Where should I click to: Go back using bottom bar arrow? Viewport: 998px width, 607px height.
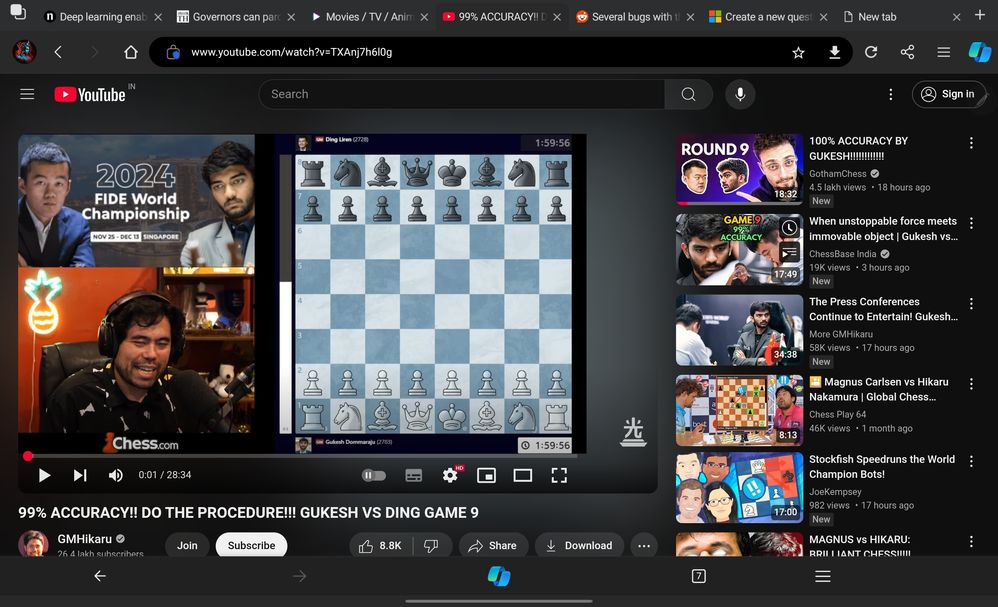[100, 576]
